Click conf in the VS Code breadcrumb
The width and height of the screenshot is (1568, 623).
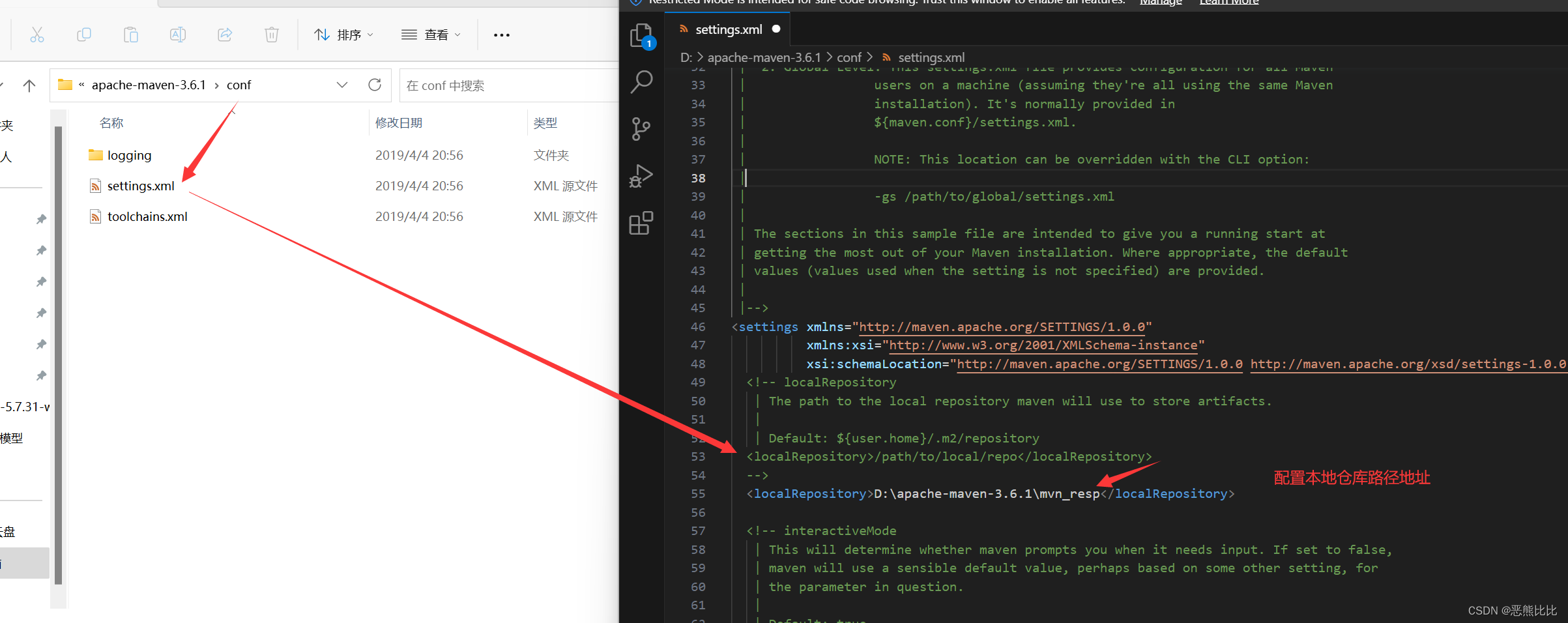[849, 57]
